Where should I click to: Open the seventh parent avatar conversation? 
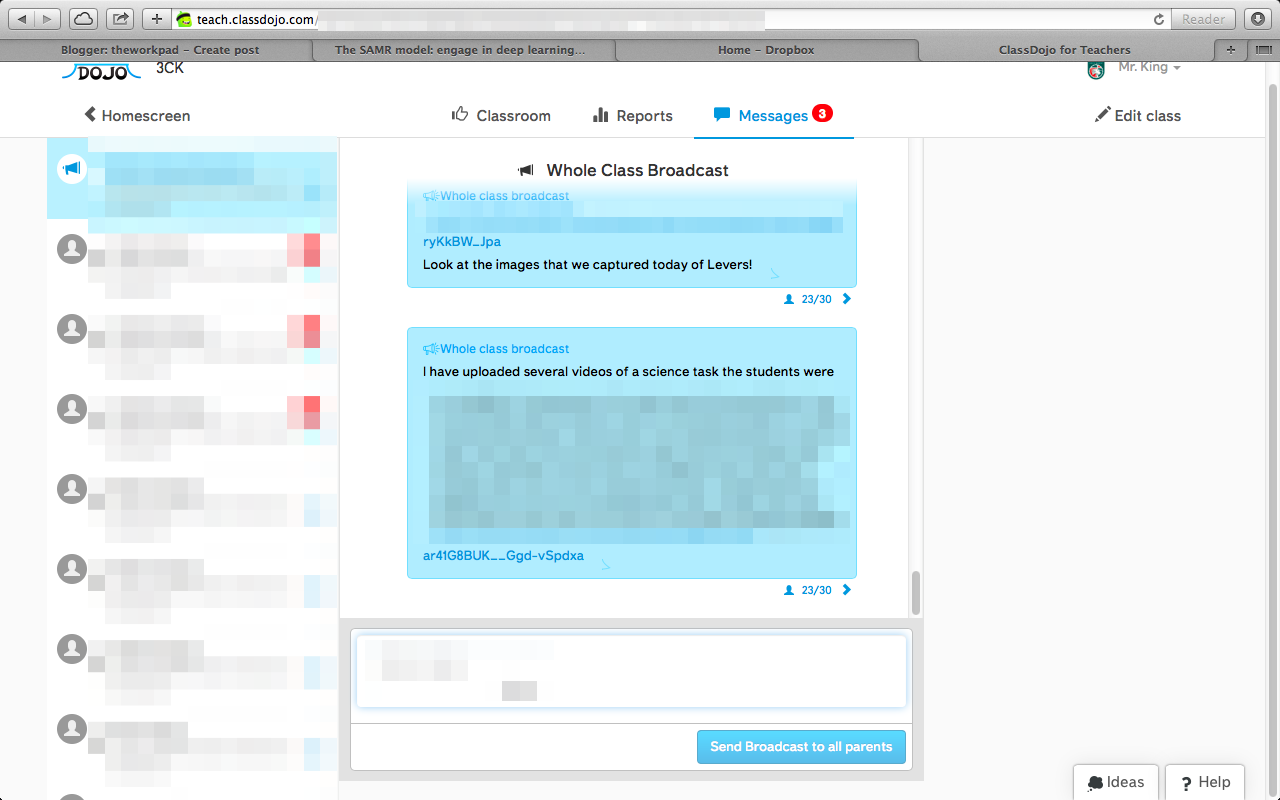pos(72,729)
